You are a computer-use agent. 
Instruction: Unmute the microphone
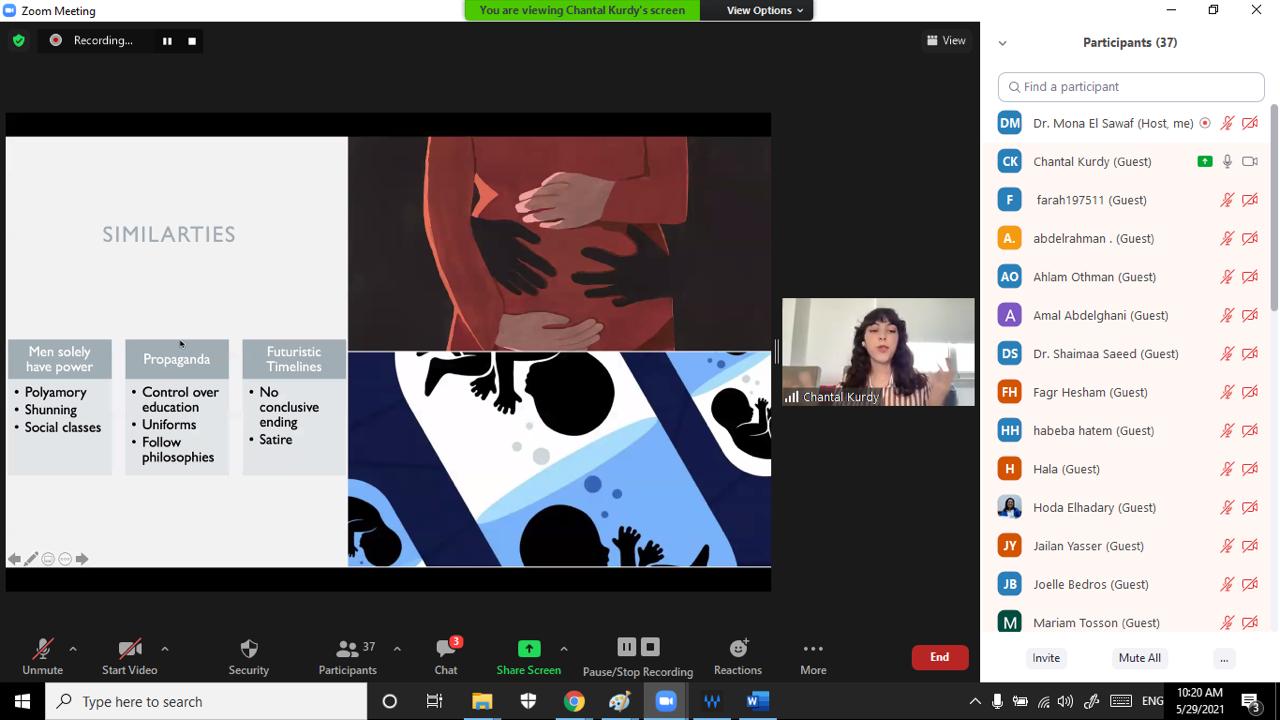(x=42, y=656)
